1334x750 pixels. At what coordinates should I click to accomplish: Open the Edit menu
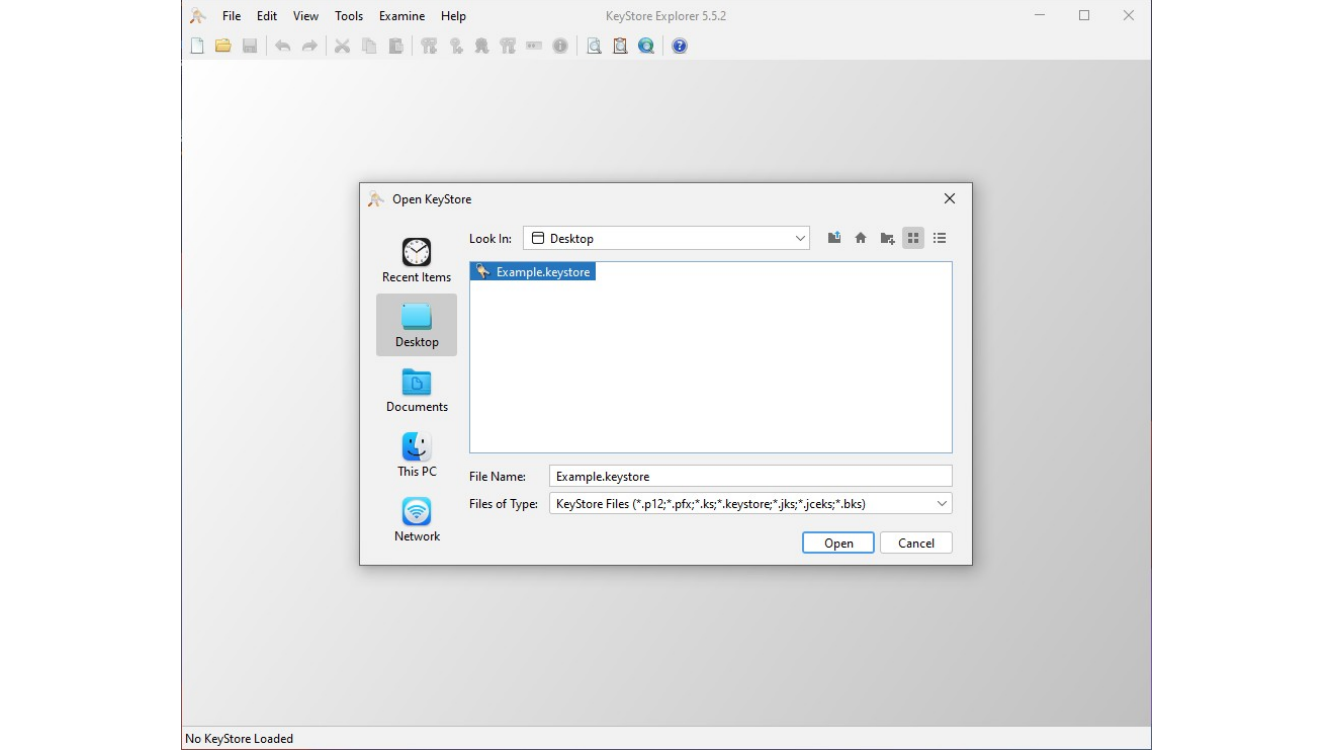pos(267,16)
